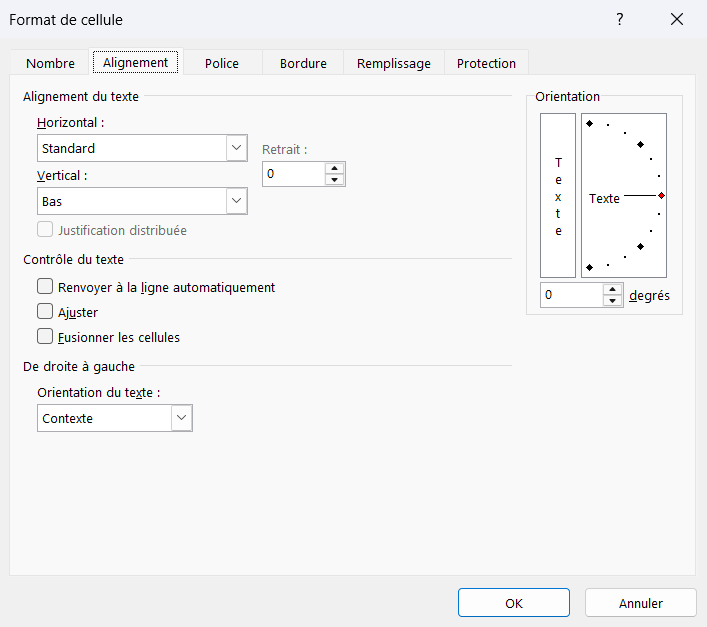Open help with the question mark icon
The image size is (707, 627).
[x=620, y=19]
